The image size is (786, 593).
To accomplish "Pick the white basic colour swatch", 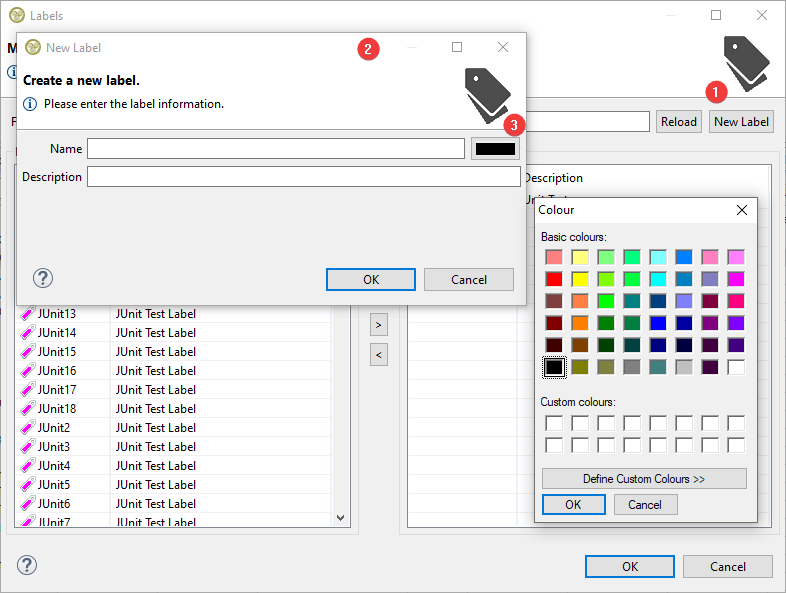I will [x=736, y=367].
